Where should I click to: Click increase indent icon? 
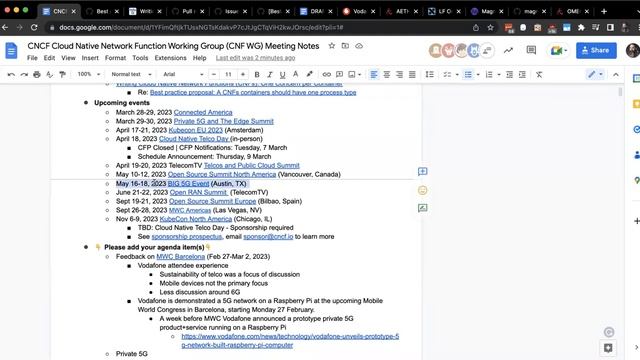point(522,74)
